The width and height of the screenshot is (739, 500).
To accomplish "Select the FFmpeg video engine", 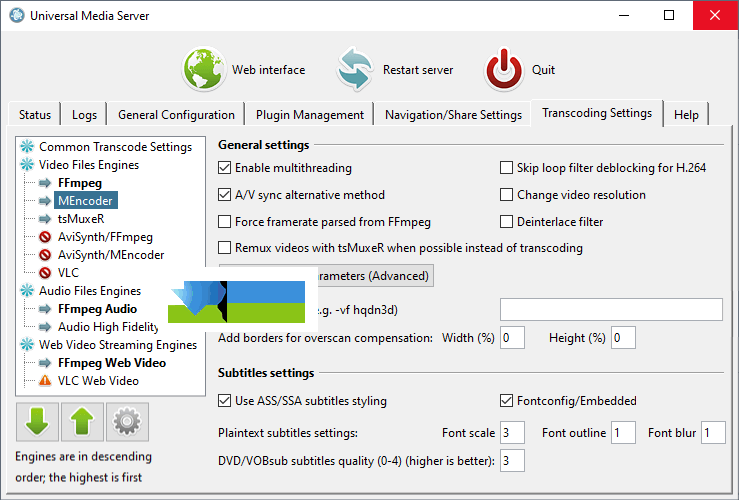I will (x=80, y=183).
